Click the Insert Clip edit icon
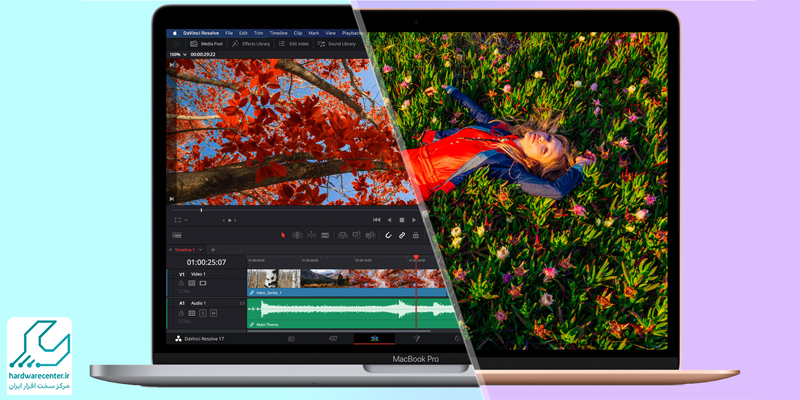 click(343, 235)
